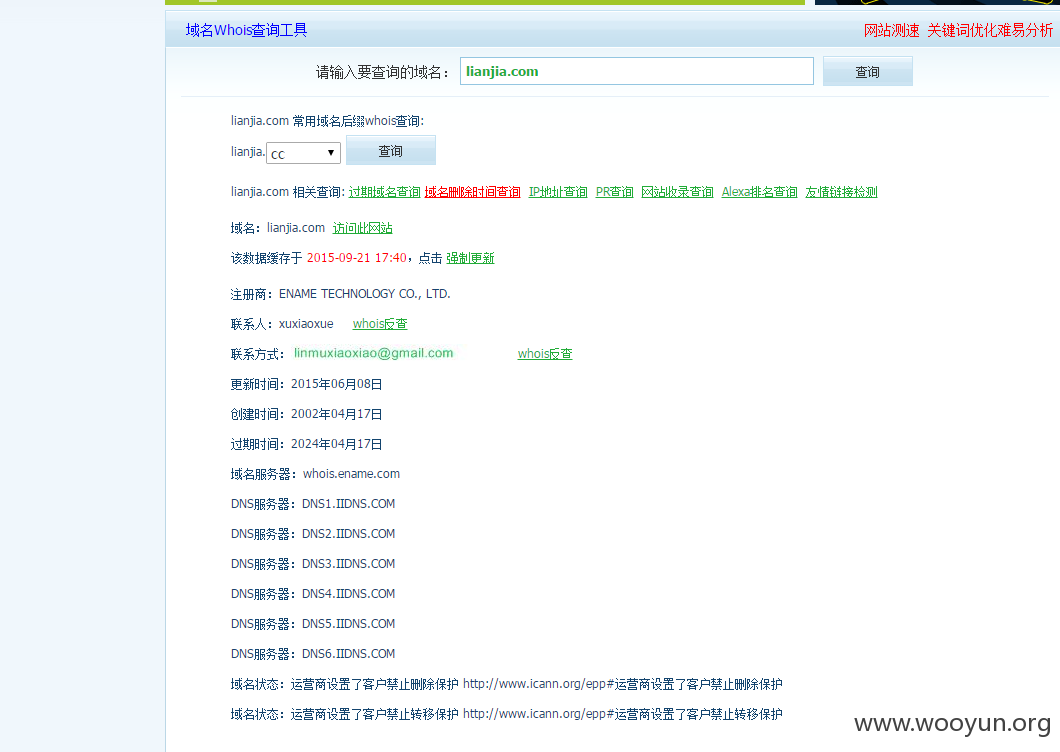The image size is (1060, 752).
Task: Click the update date 2015年06月08日
Action: point(336,384)
